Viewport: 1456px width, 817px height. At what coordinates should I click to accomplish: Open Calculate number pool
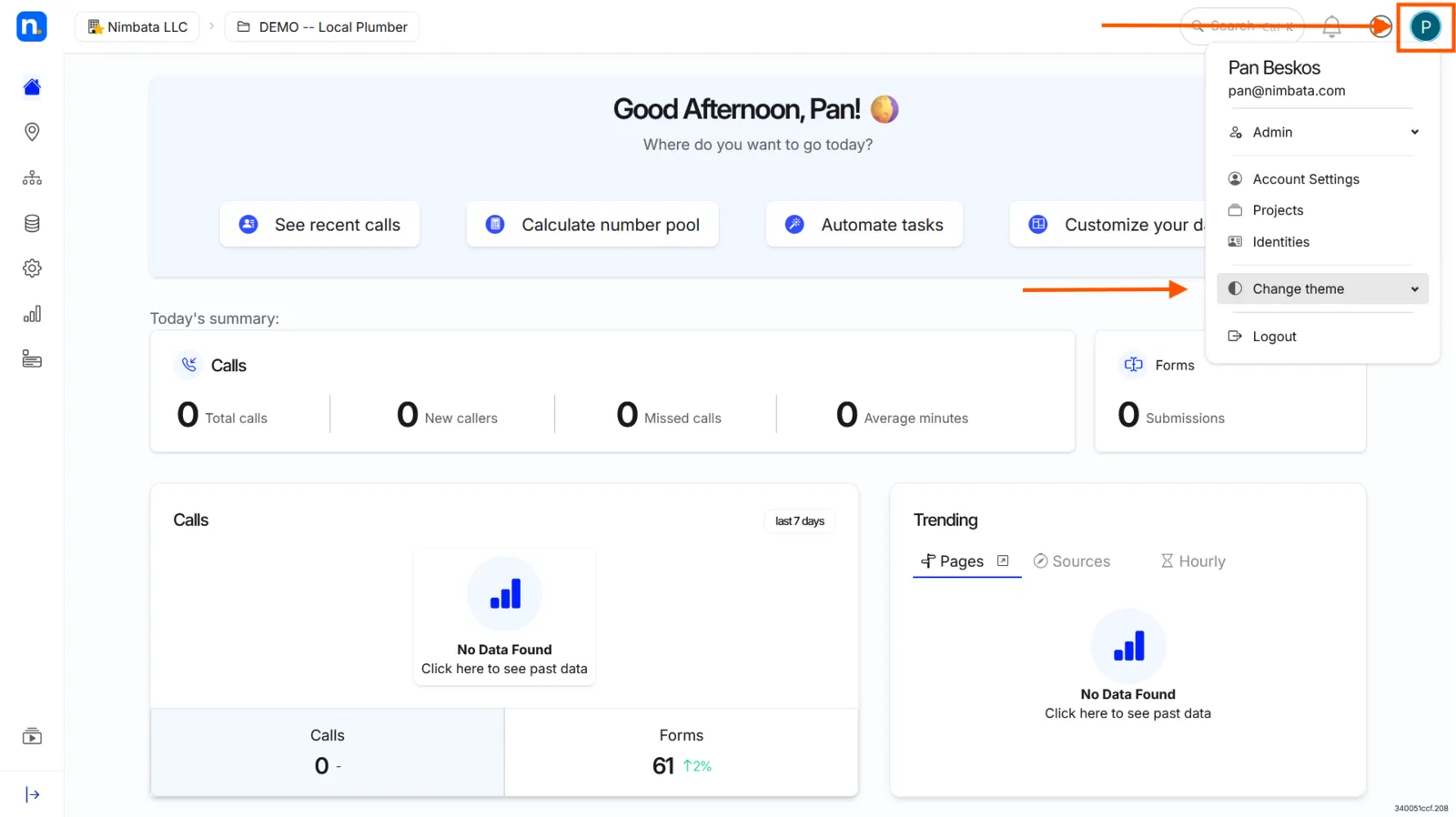coord(592,224)
